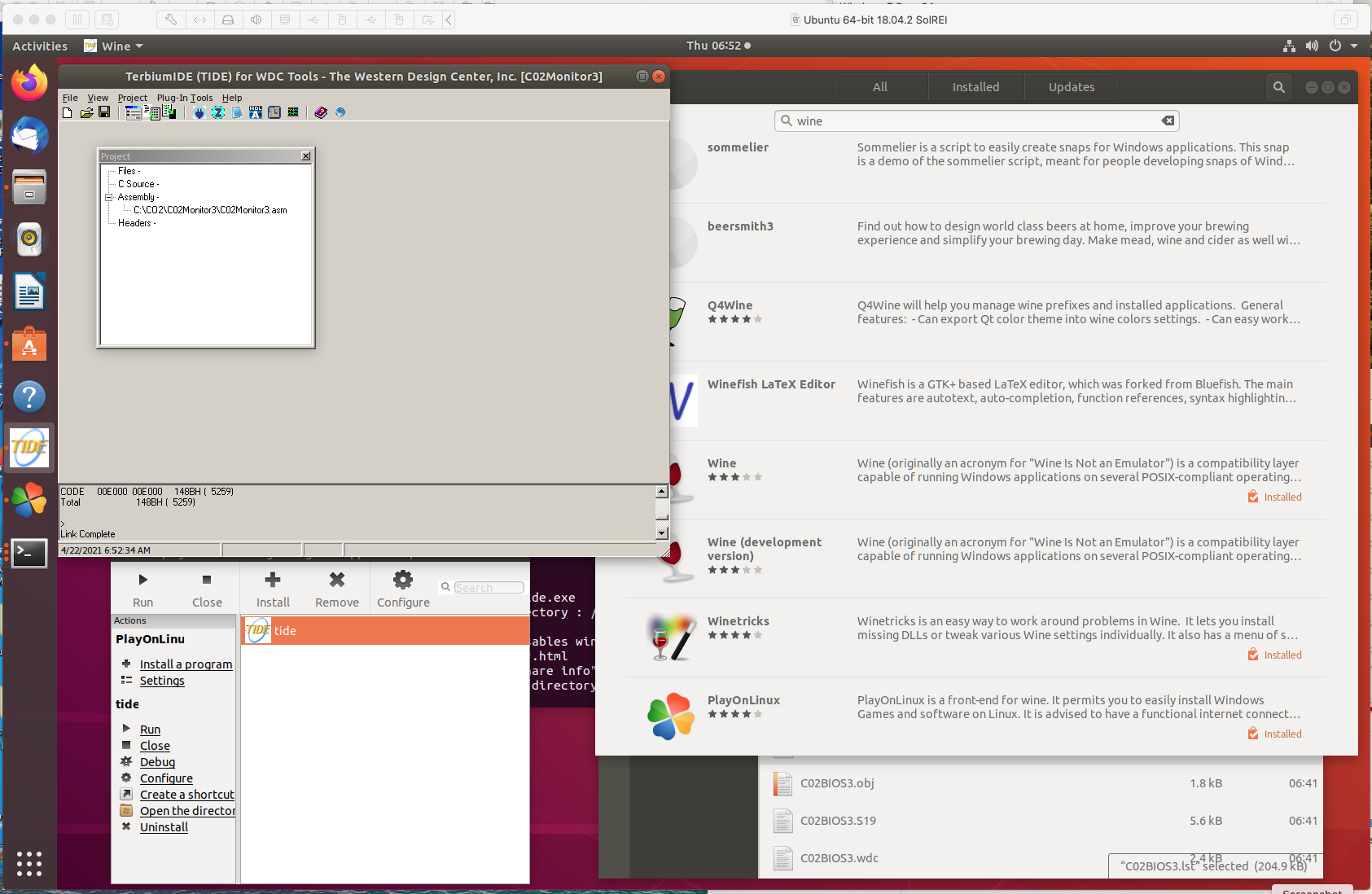Click the Save floppy disk icon
Image resolution: width=1372 pixels, height=894 pixels.
pos(104,112)
